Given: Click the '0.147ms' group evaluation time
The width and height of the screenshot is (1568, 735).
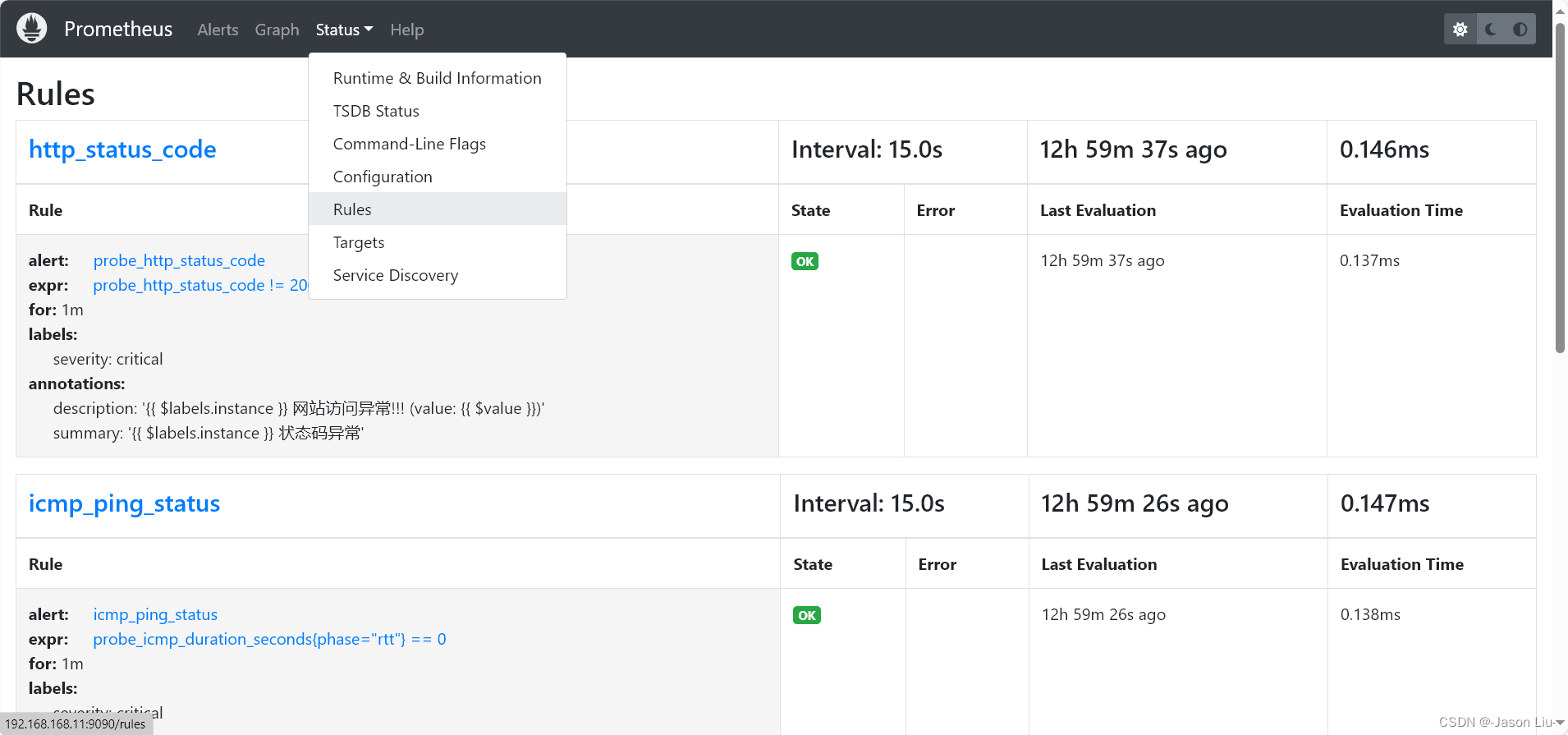Looking at the screenshot, I should 1385,503.
